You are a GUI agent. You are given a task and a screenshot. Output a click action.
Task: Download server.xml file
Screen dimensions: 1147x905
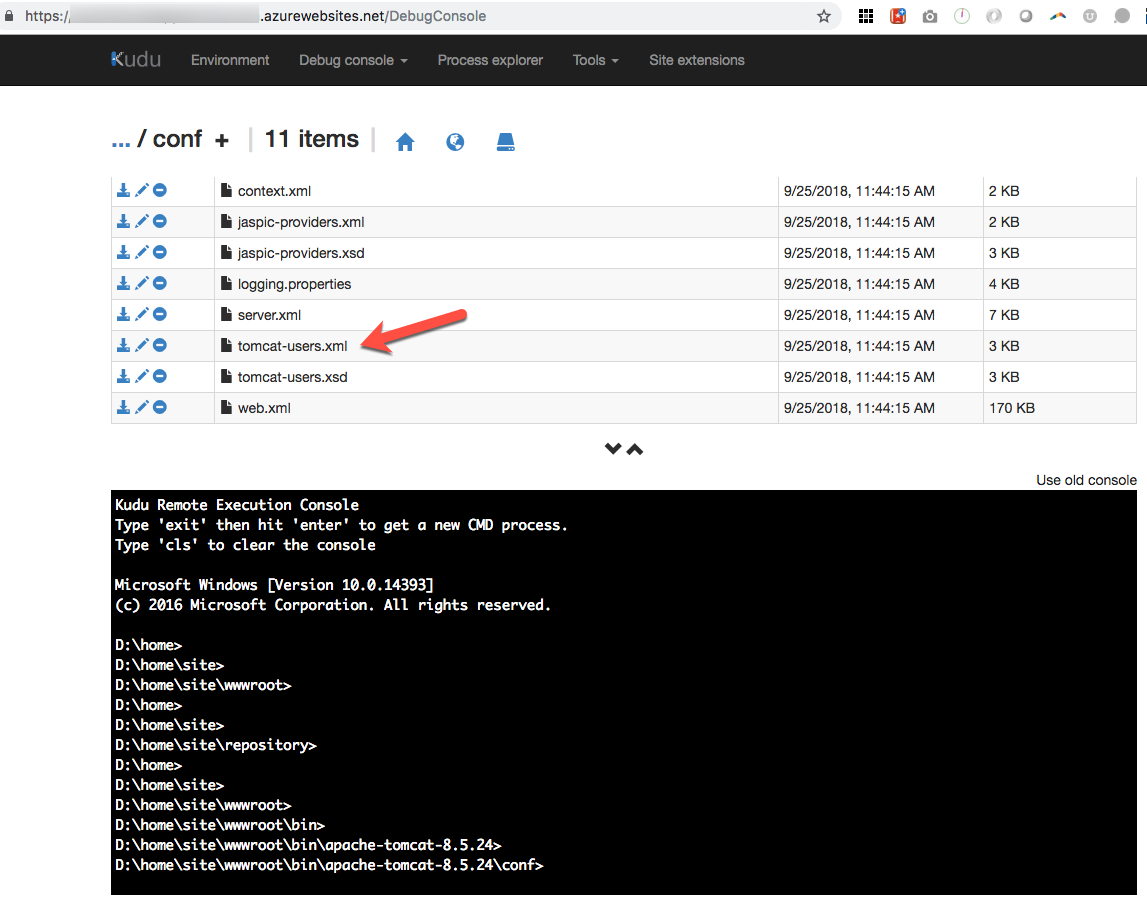[x=123, y=314]
